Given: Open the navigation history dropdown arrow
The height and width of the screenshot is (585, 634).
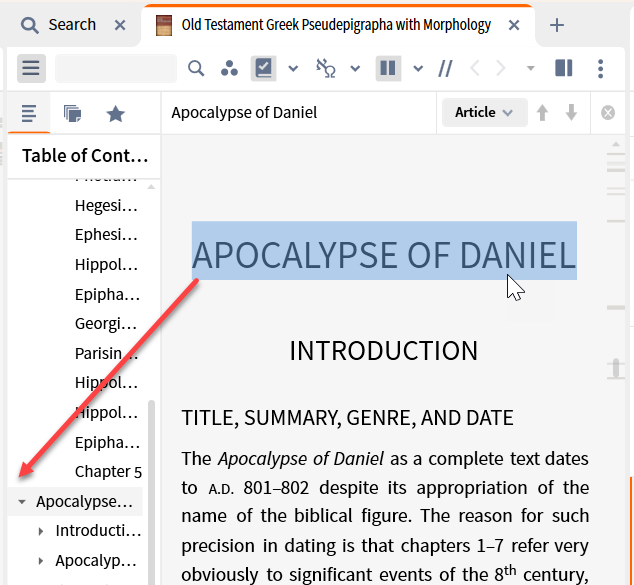Looking at the screenshot, I should pyautogui.click(x=530, y=68).
